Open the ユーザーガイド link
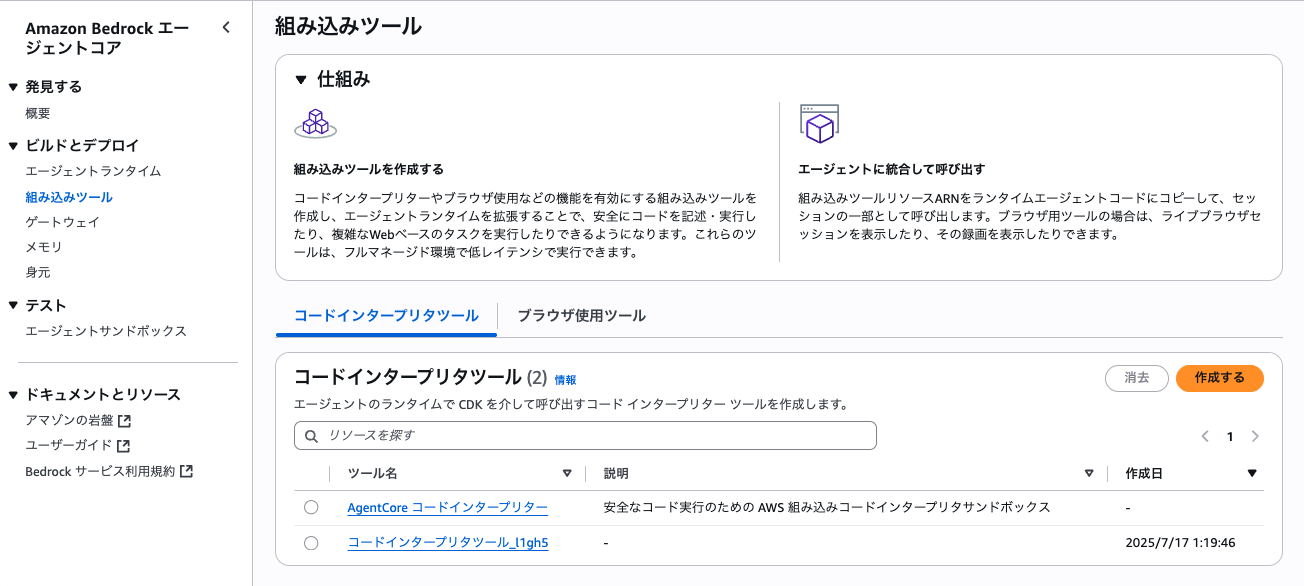1304x586 pixels. tap(69, 446)
